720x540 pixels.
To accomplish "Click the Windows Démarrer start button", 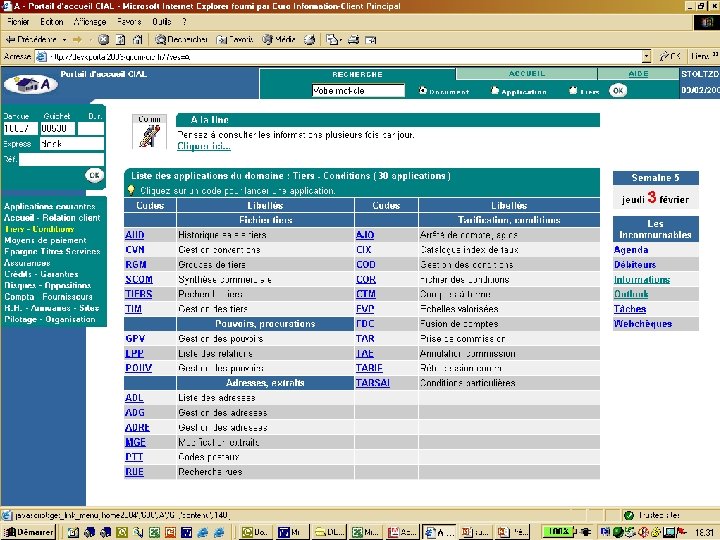I will click(x=28, y=532).
